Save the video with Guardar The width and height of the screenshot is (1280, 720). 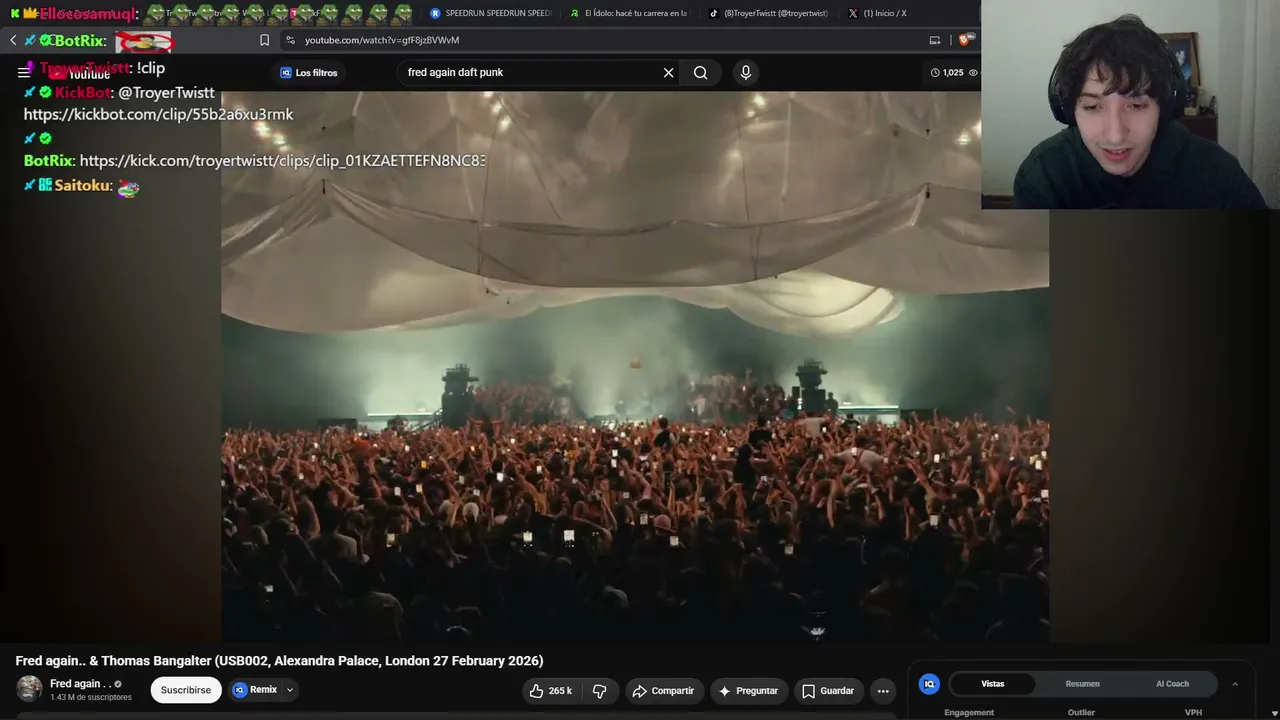click(x=828, y=691)
